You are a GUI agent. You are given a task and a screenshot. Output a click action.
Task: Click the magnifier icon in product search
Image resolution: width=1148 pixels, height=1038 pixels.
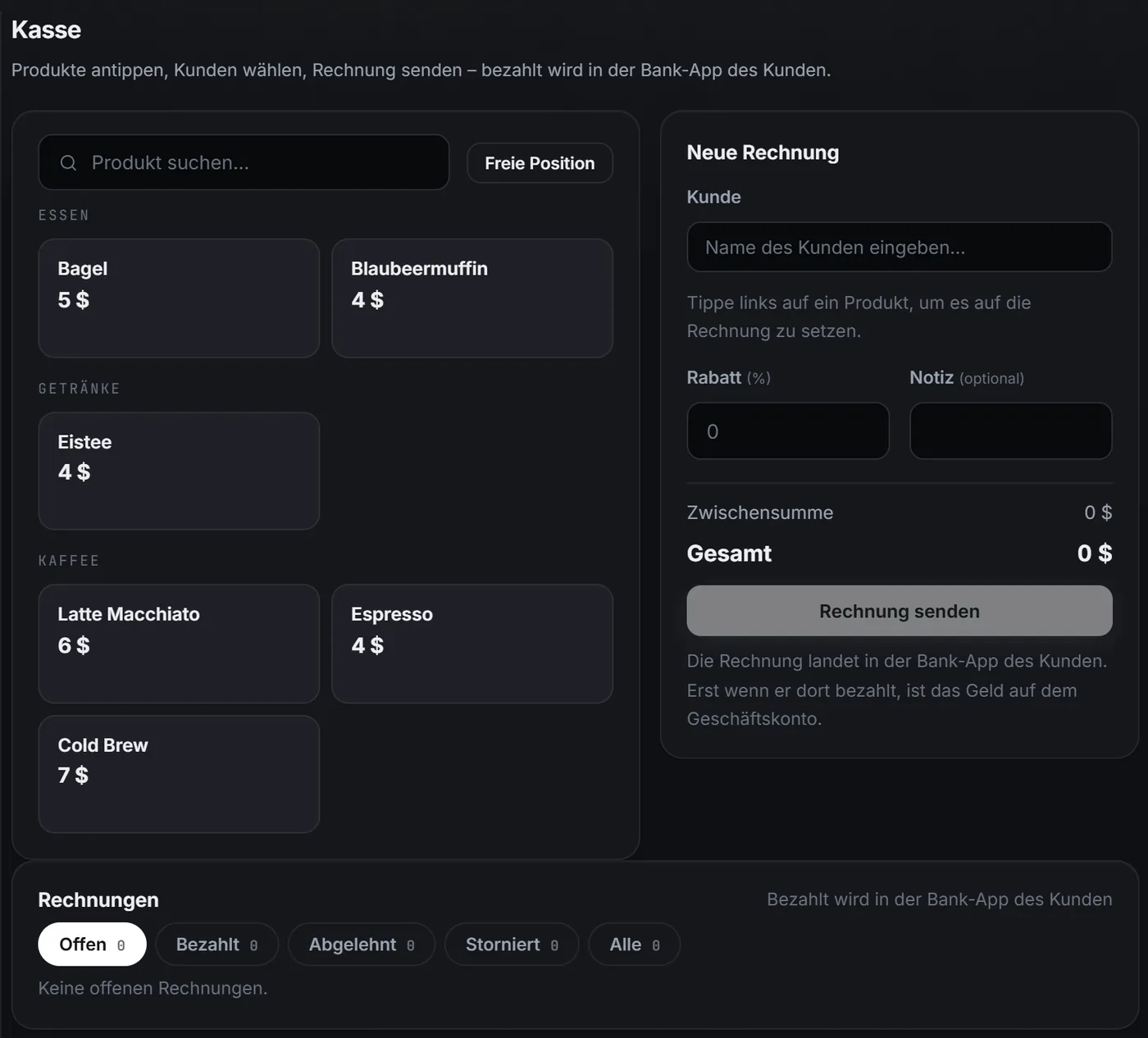[x=68, y=163]
